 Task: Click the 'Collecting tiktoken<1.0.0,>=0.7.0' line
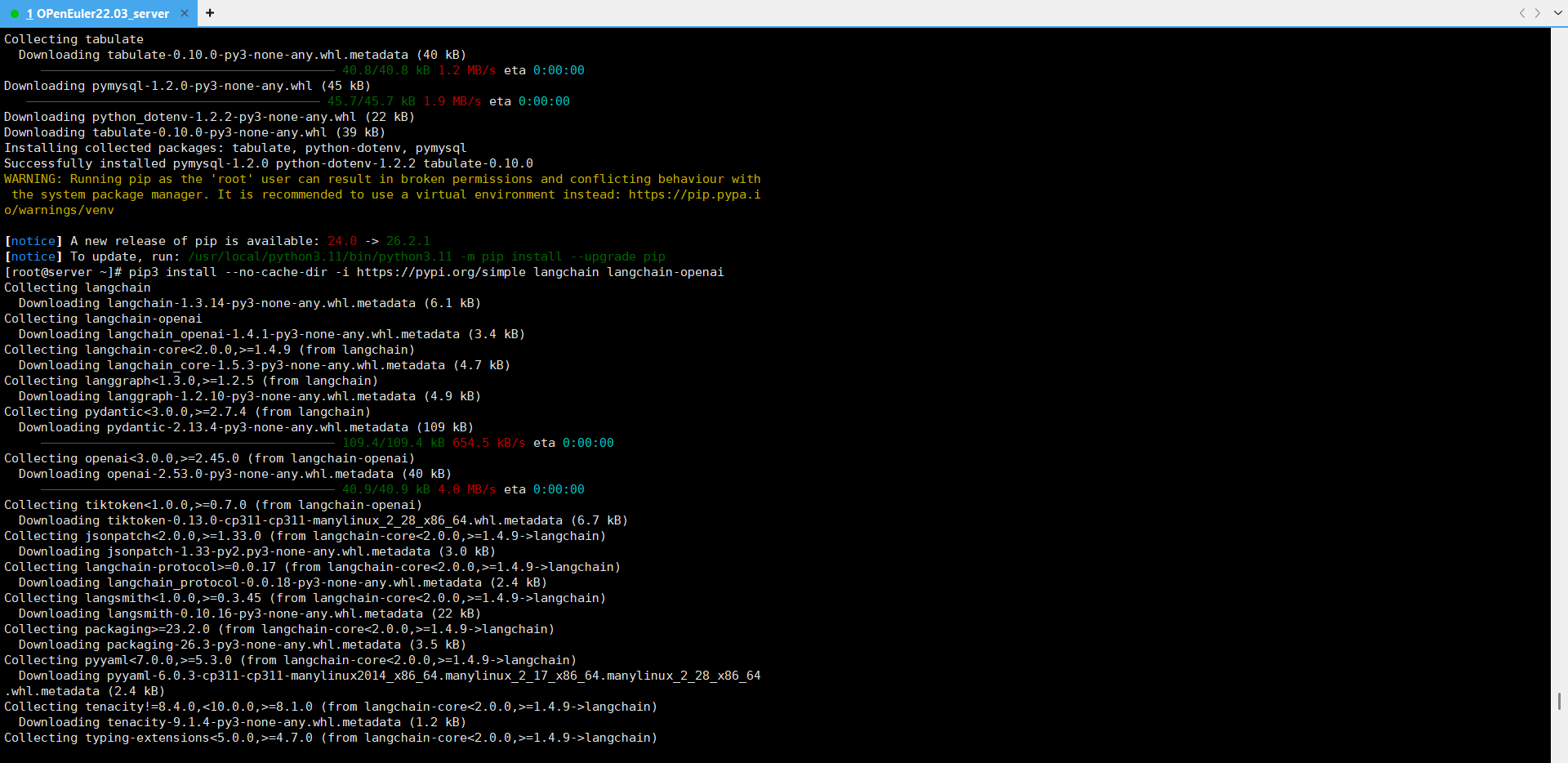[213, 505]
